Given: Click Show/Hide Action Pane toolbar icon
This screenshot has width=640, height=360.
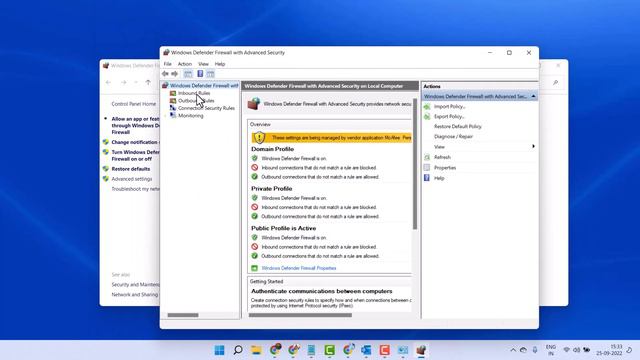Looking at the screenshot, I should click(x=210, y=74).
